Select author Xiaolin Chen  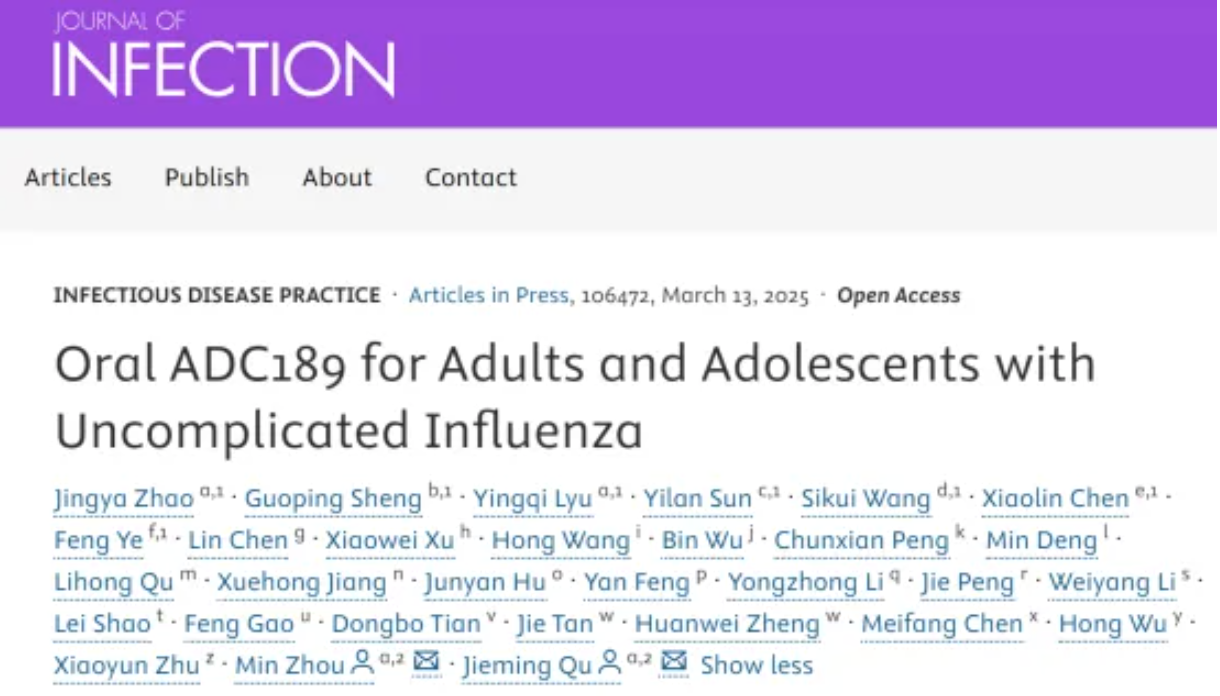click(1055, 498)
